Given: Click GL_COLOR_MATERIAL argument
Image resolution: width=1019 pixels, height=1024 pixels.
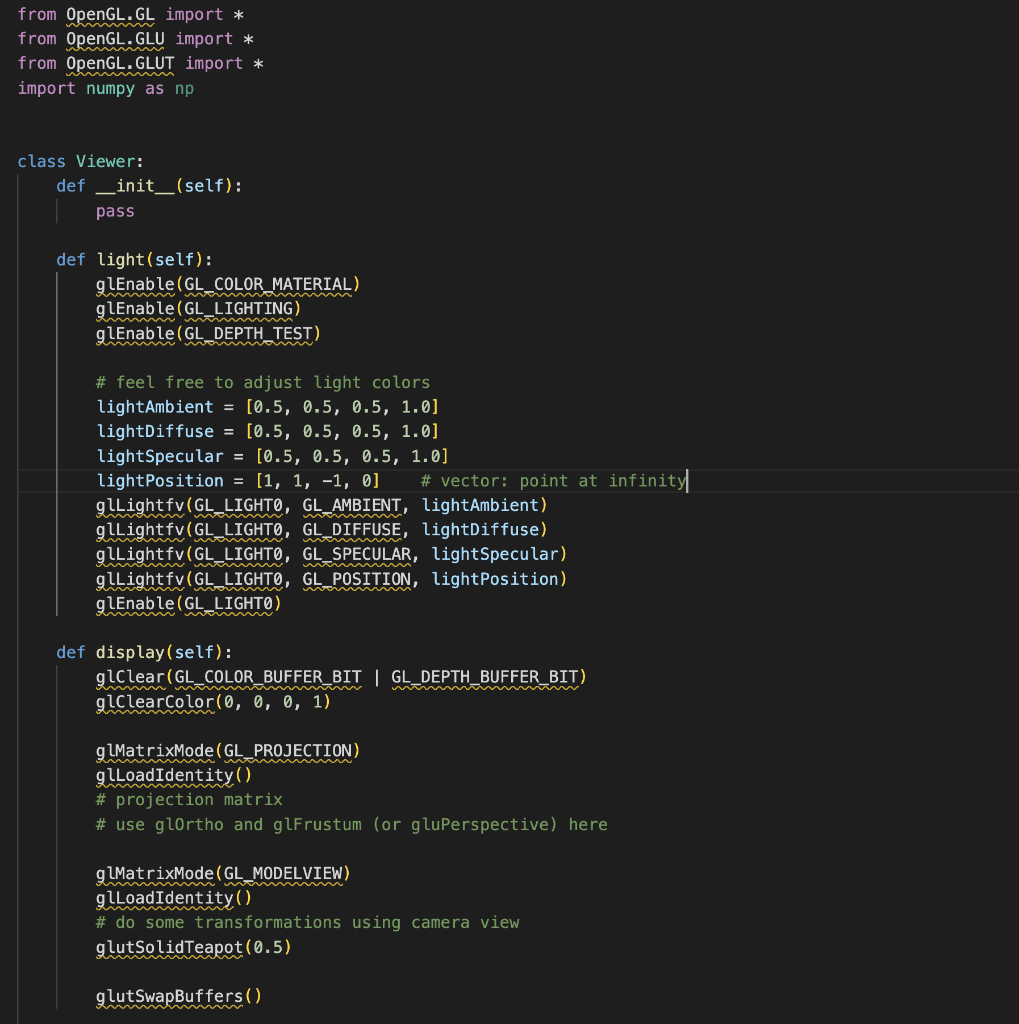Looking at the screenshot, I should click(268, 285).
